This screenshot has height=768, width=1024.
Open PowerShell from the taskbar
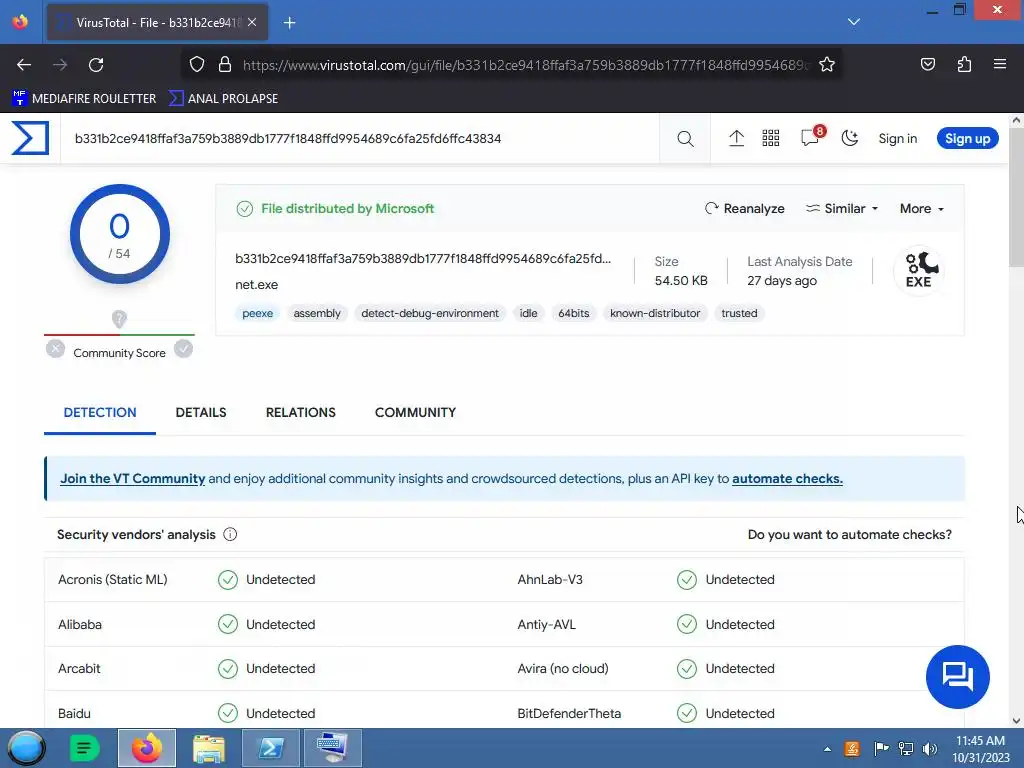271,748
